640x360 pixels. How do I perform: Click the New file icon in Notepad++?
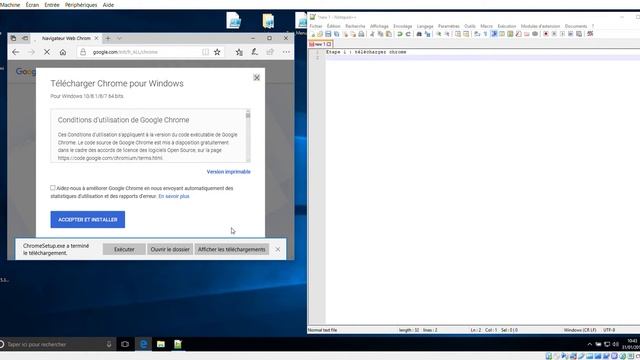[x=312, y=34]
